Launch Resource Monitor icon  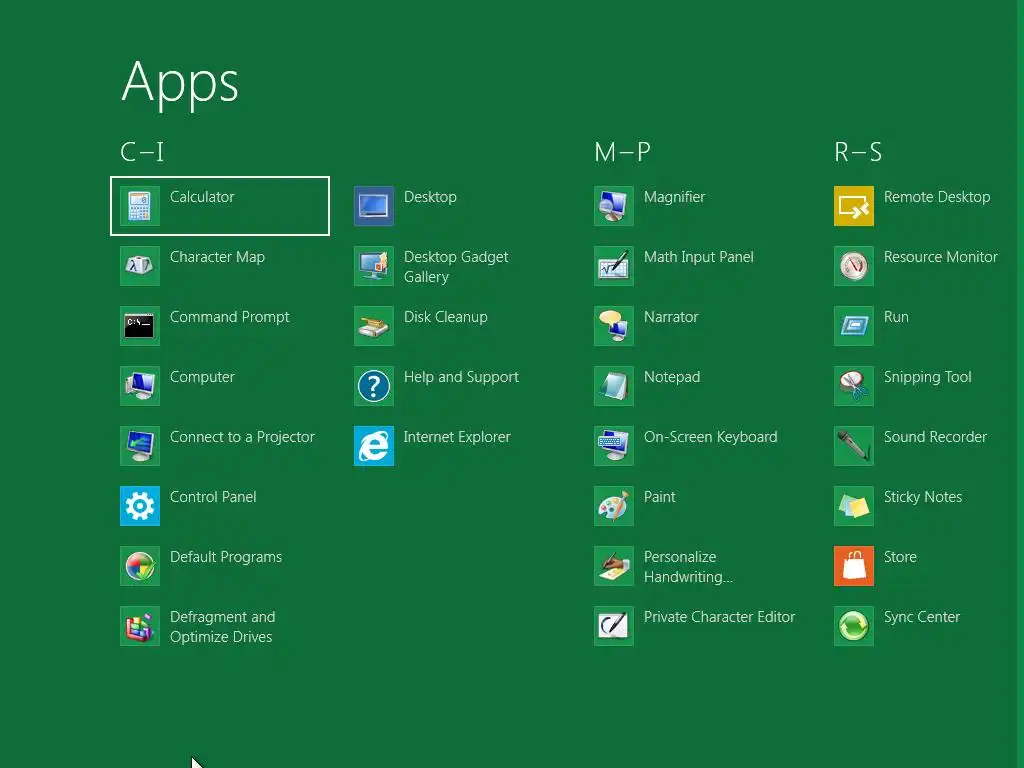854,266
